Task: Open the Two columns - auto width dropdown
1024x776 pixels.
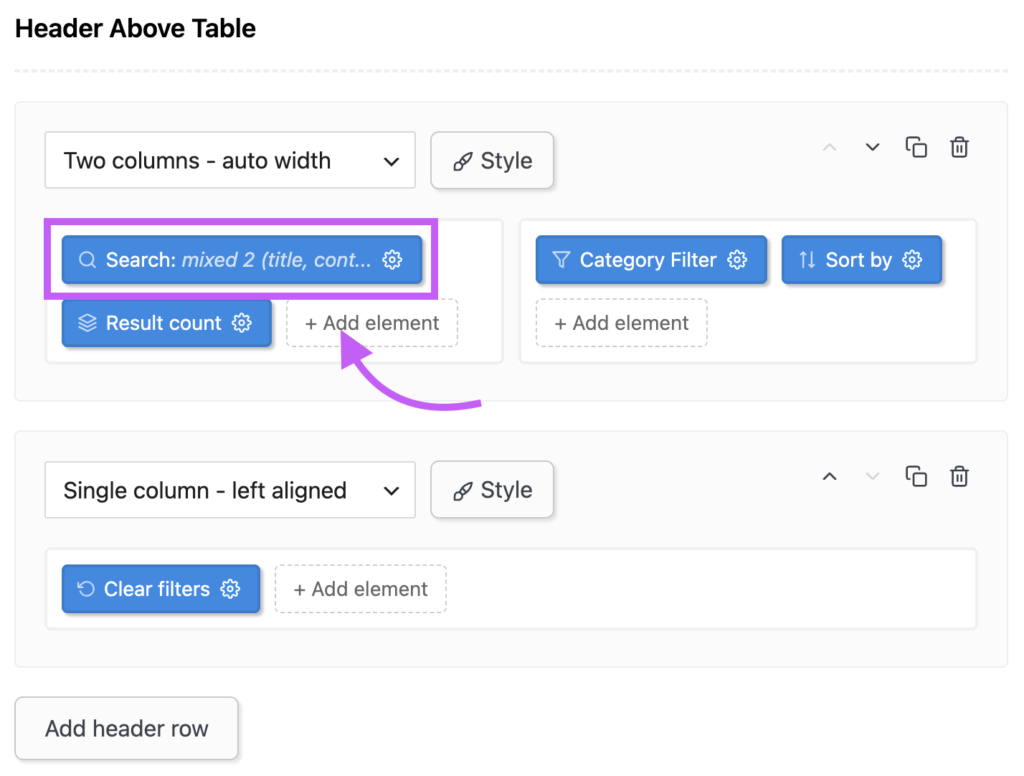Action: click(230, 160)
